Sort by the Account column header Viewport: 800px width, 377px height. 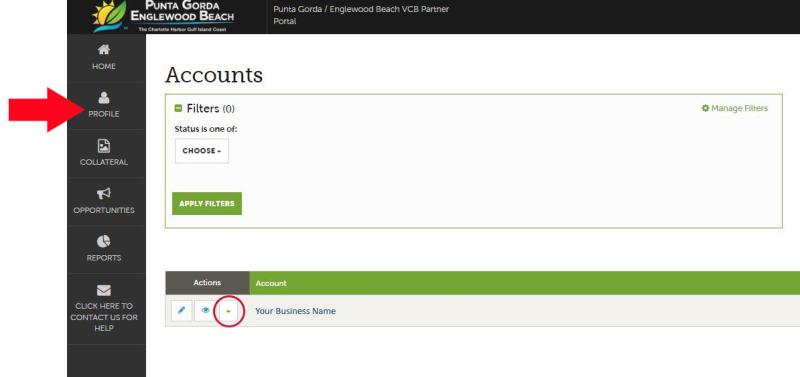click(x=271, y=283)
